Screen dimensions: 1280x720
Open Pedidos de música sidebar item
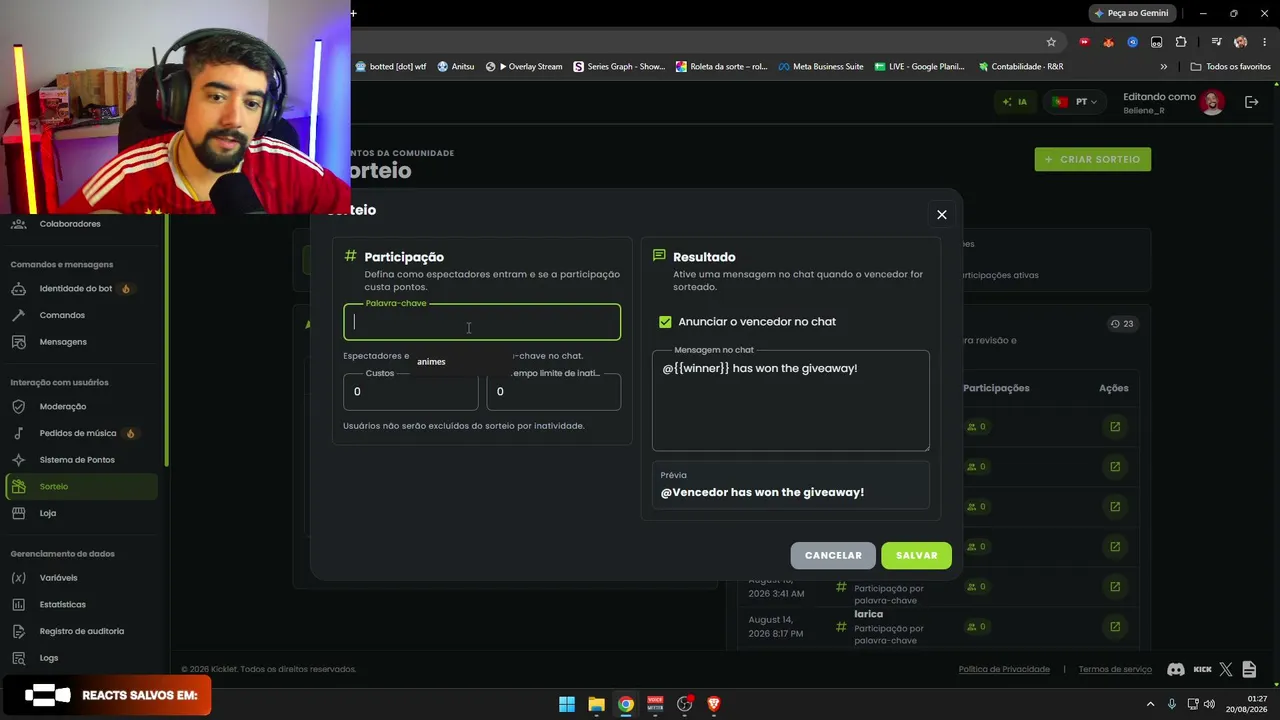[78, 433]
